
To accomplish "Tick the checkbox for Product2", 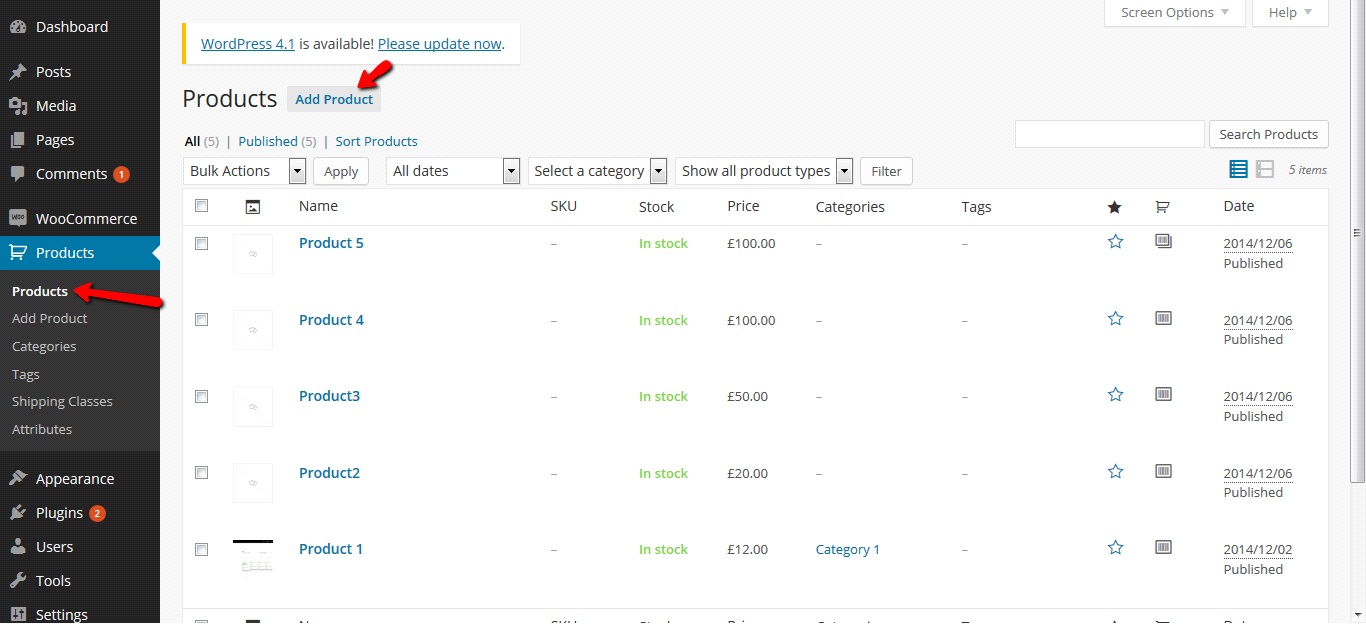I will 201,472.
